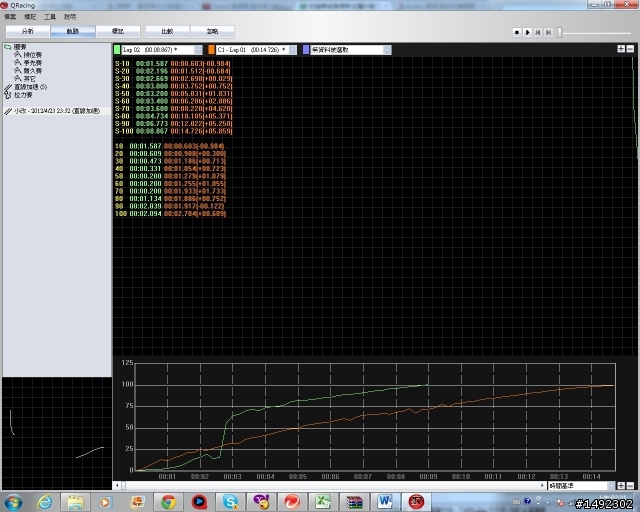
Task: Open Skype from the taskbar
Action: pyautogui.click(x=230, y=502)
